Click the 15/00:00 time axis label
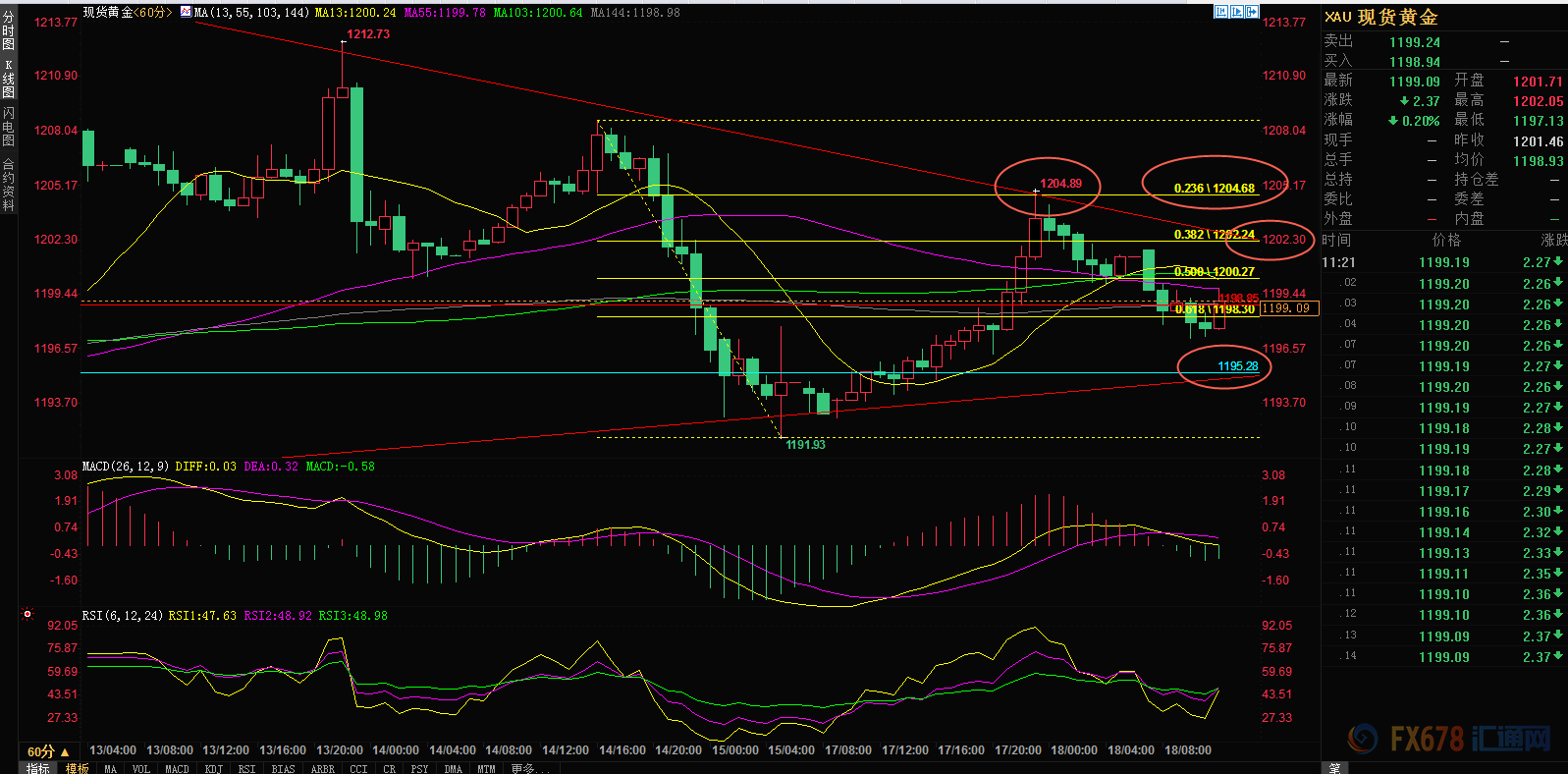This screenshot has width=1568, height=774. coord(735,750)
